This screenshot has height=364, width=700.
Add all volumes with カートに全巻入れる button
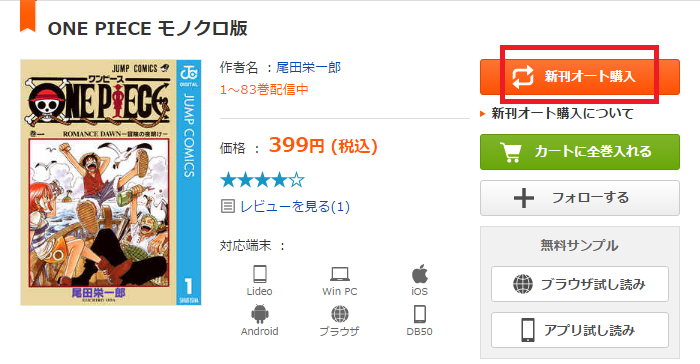[579, 152]
